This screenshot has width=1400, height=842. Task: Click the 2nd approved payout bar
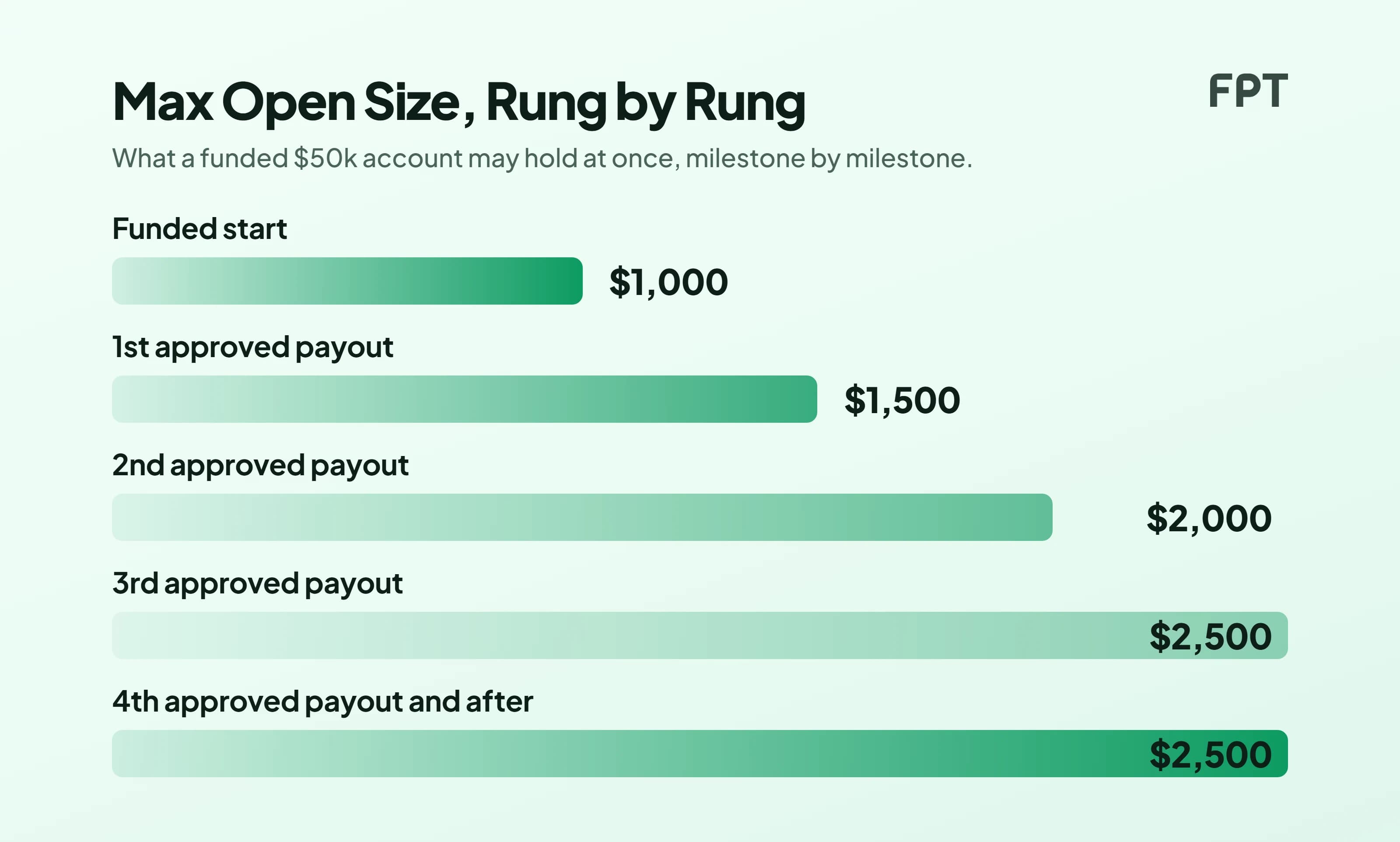[582, 517]
